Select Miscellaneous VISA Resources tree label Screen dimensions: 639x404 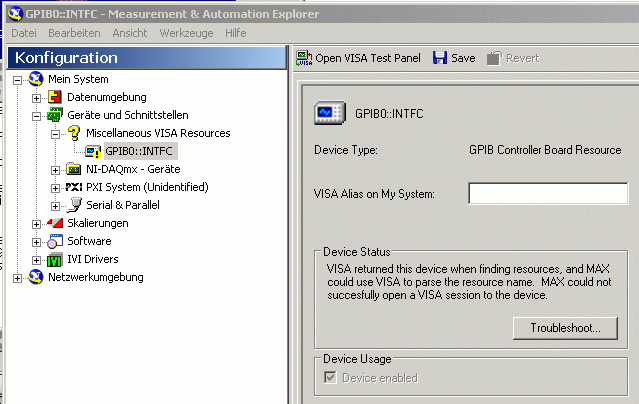(x=158, y=133)
